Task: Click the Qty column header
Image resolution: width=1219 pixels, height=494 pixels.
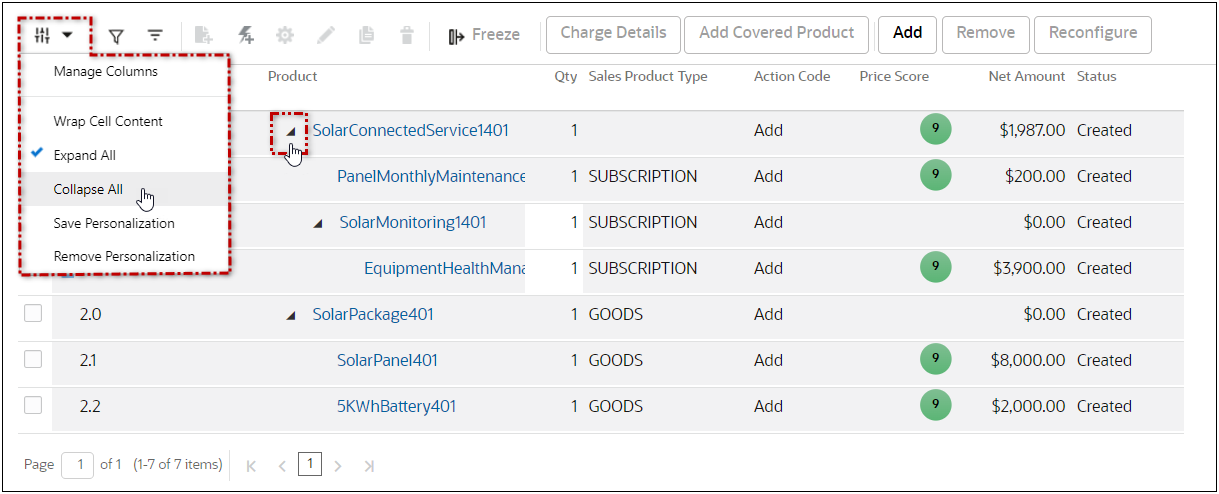Action: [566, 76]
